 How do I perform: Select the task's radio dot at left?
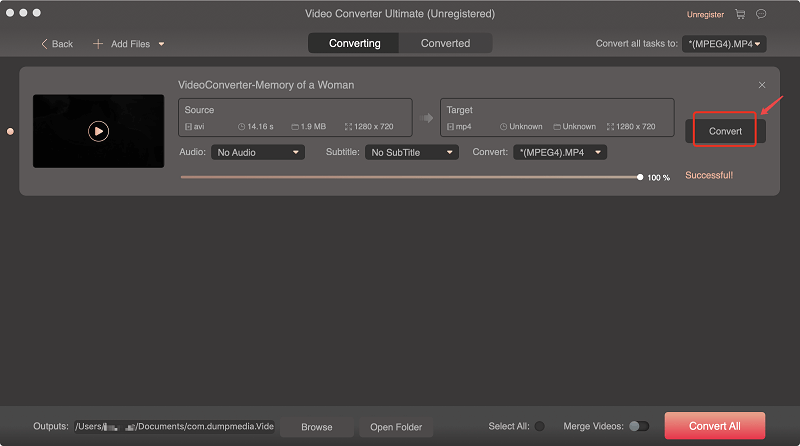click(x=10, y=131)
